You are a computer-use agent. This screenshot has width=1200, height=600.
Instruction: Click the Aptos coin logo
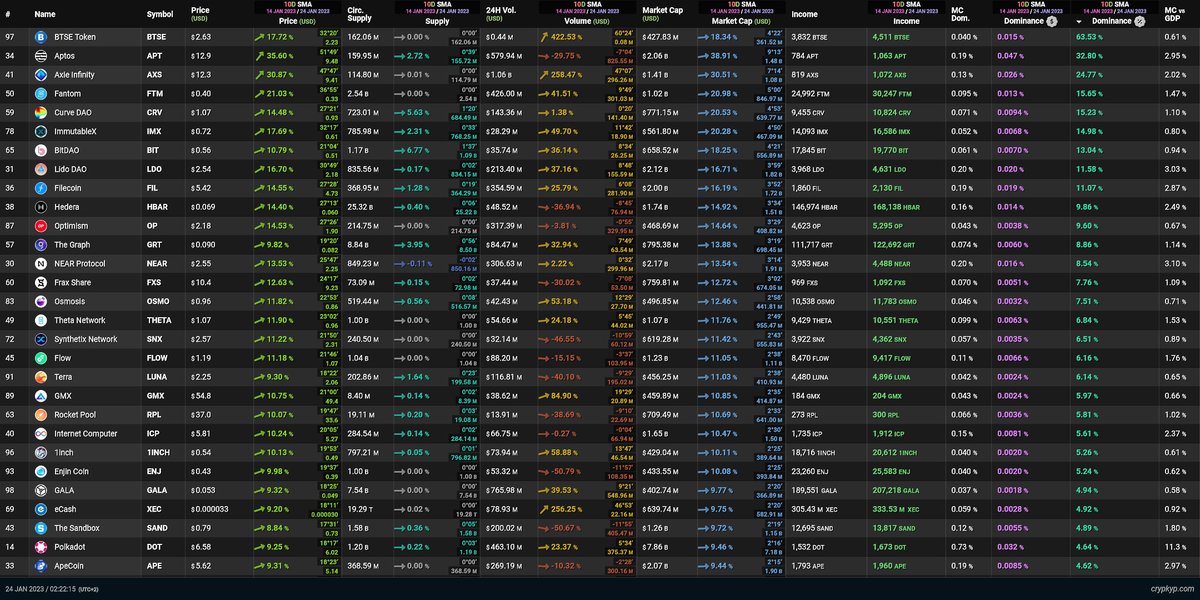pyautogui.click(x=41, y=56)
